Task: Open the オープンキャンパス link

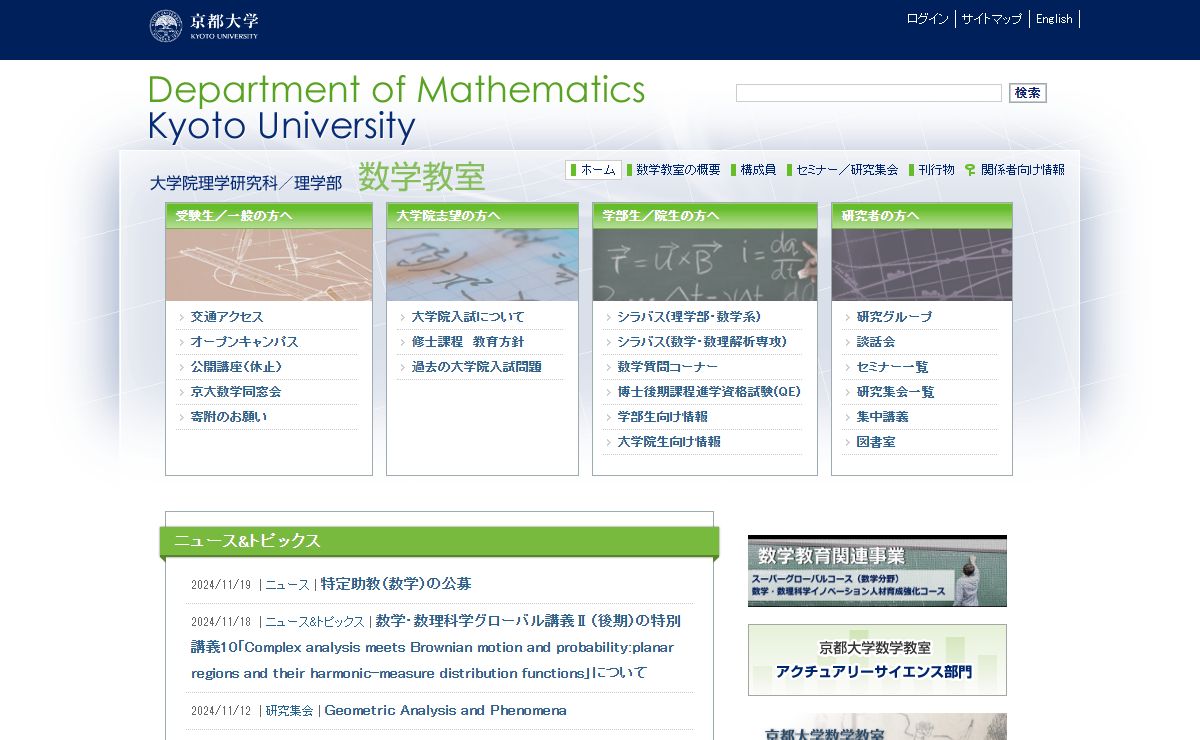Action: 244,342
